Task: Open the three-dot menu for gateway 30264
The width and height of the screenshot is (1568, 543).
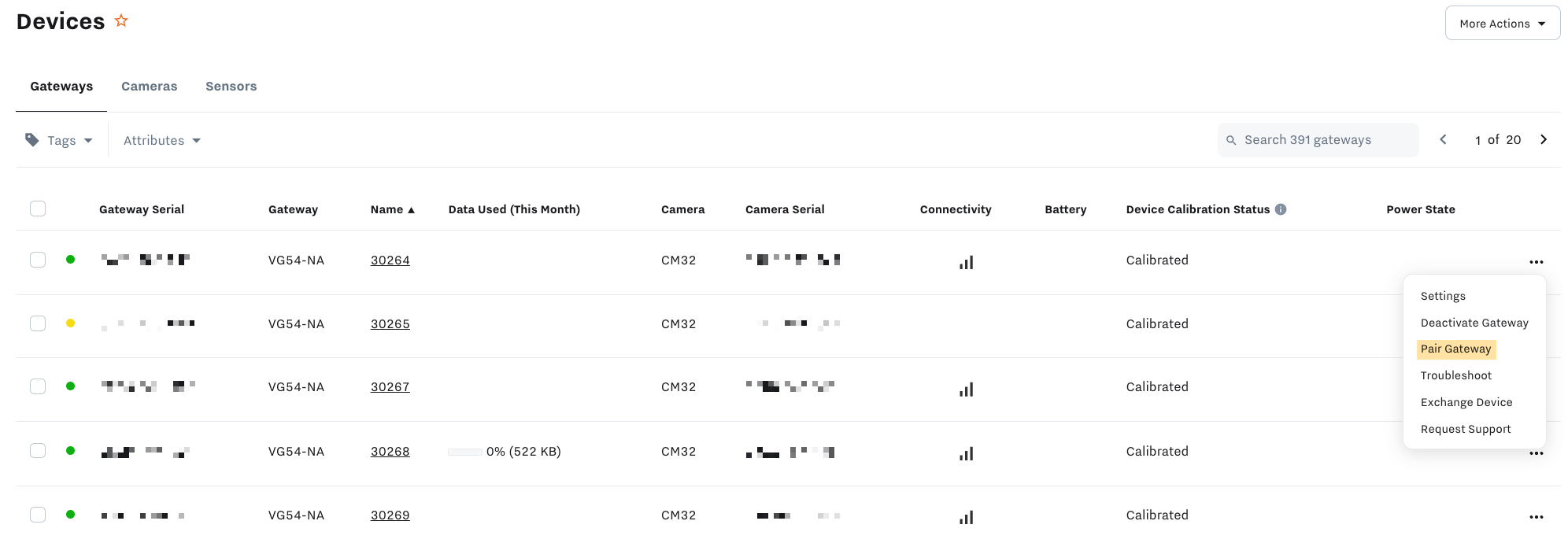Action: (1536, 261)
